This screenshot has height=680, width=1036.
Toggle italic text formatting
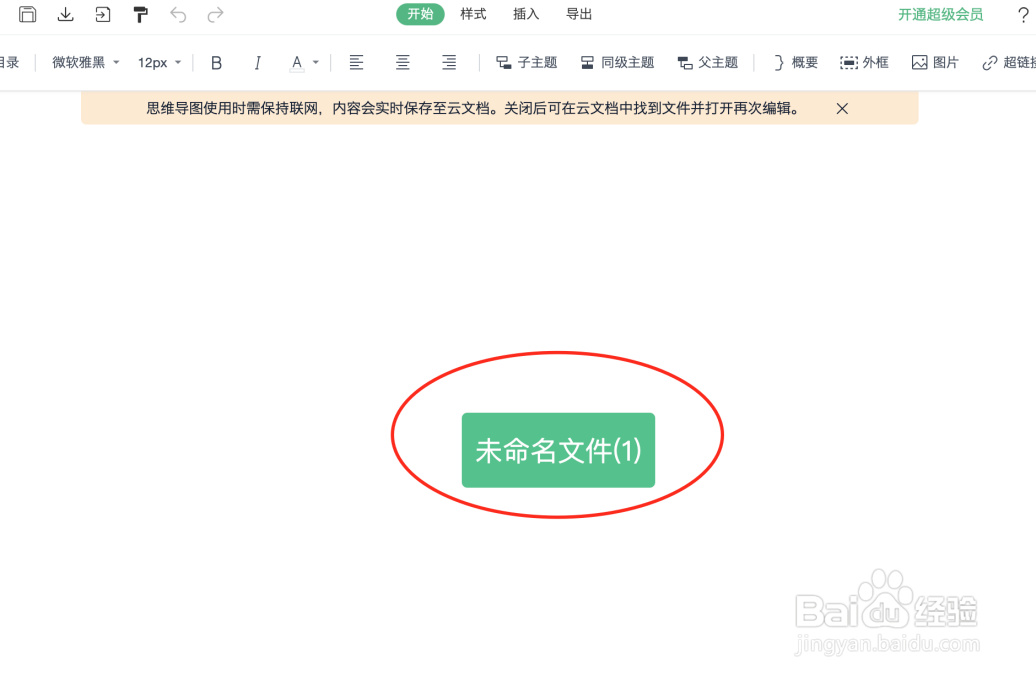click(x=258, y=63)
